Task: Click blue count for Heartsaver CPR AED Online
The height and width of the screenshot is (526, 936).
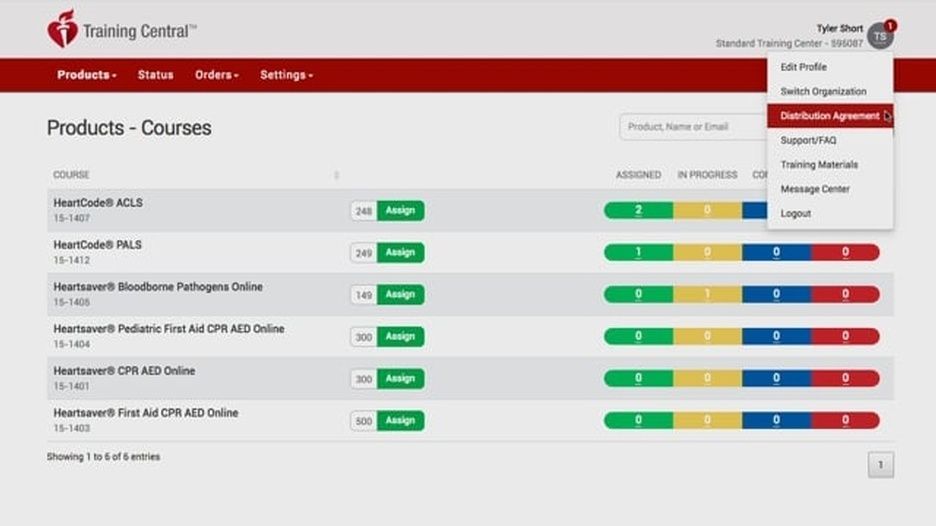Action: 776,379
